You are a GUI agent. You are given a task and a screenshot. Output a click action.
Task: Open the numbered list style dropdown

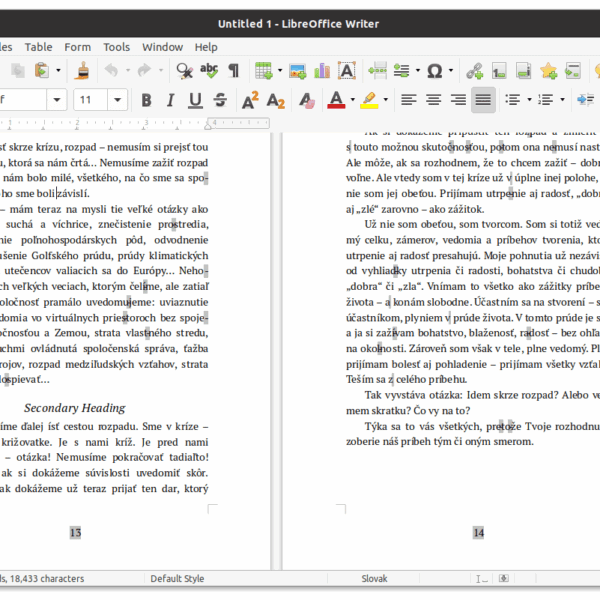562,100
